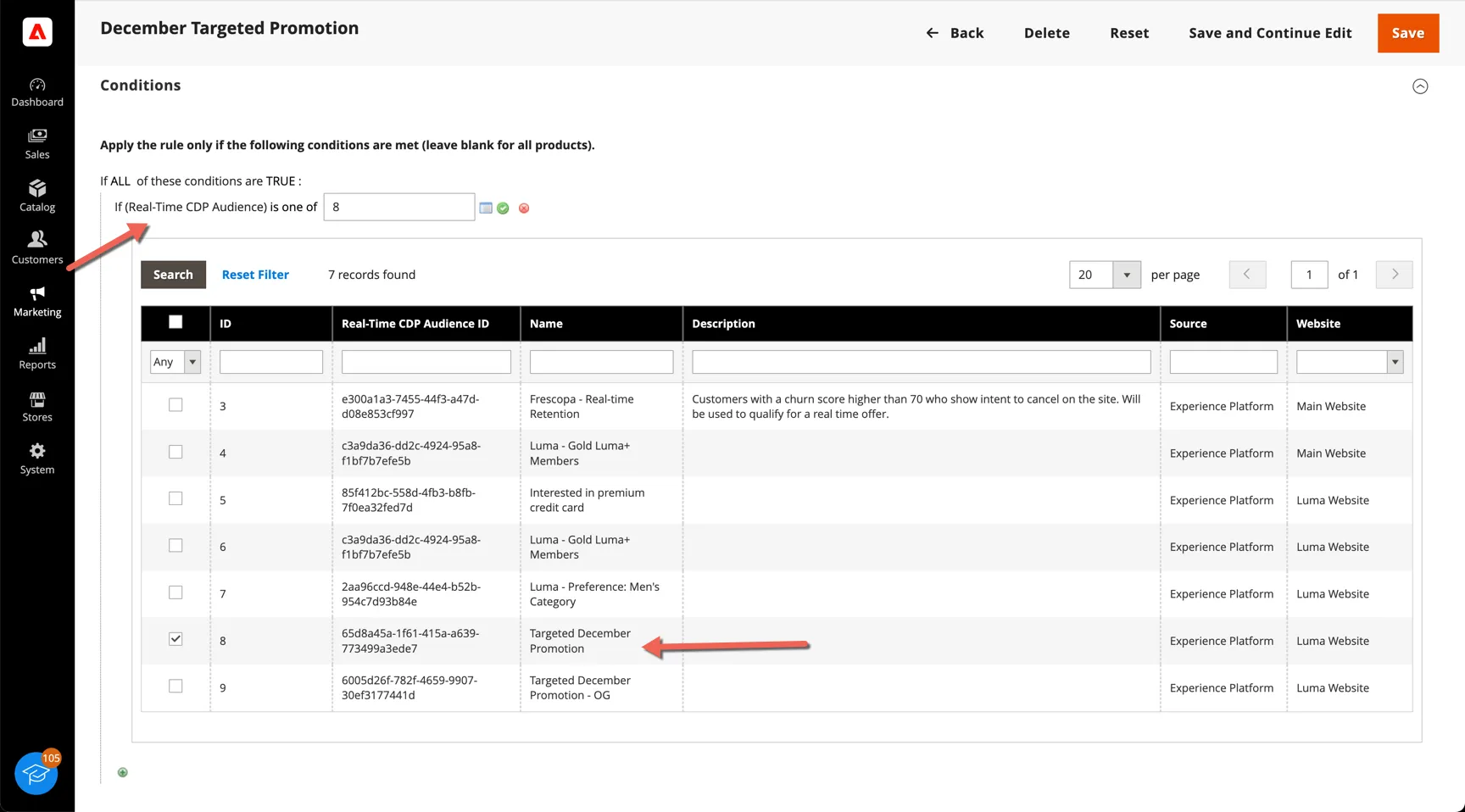Collapse the Conditions section
The image size is (1465, 812).
(x=1420, y=86)
